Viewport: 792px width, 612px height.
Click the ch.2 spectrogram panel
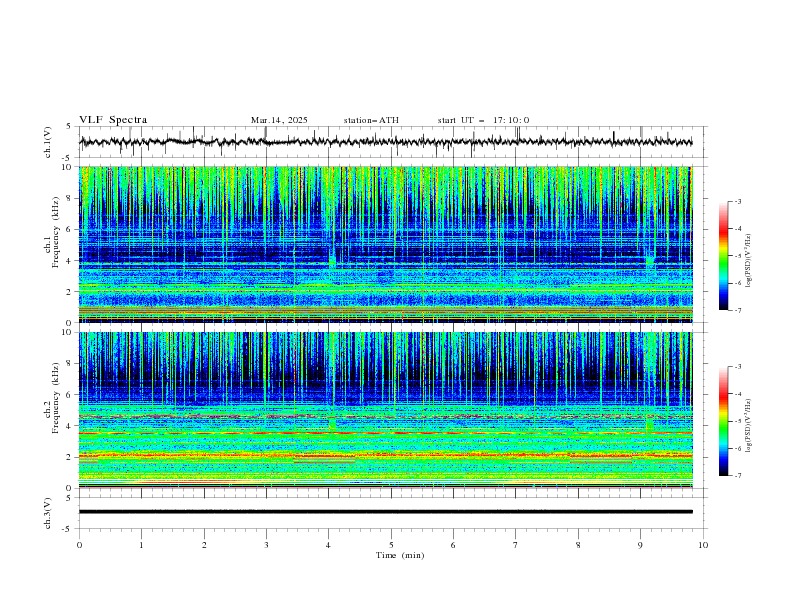click(385, 410)
